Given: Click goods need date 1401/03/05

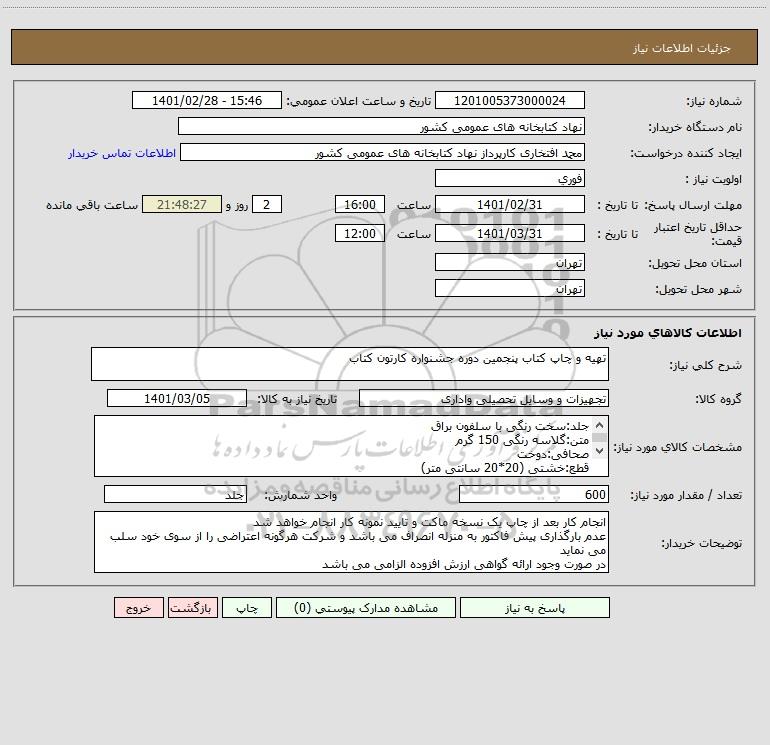Looking at the screenshot, I should pyautogui.click(x=177, y=398).
